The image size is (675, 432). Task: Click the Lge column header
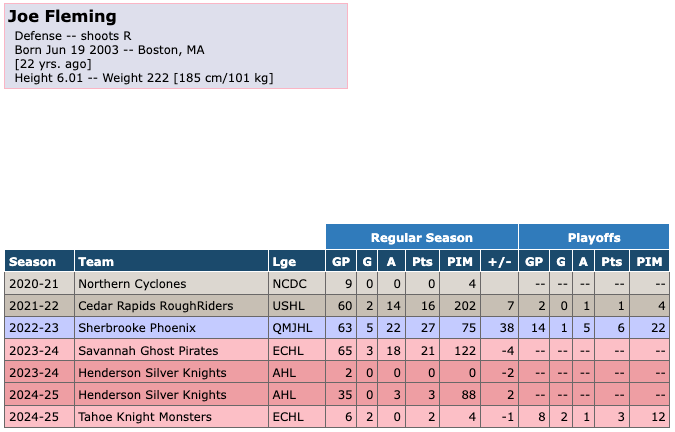[283, 262]
